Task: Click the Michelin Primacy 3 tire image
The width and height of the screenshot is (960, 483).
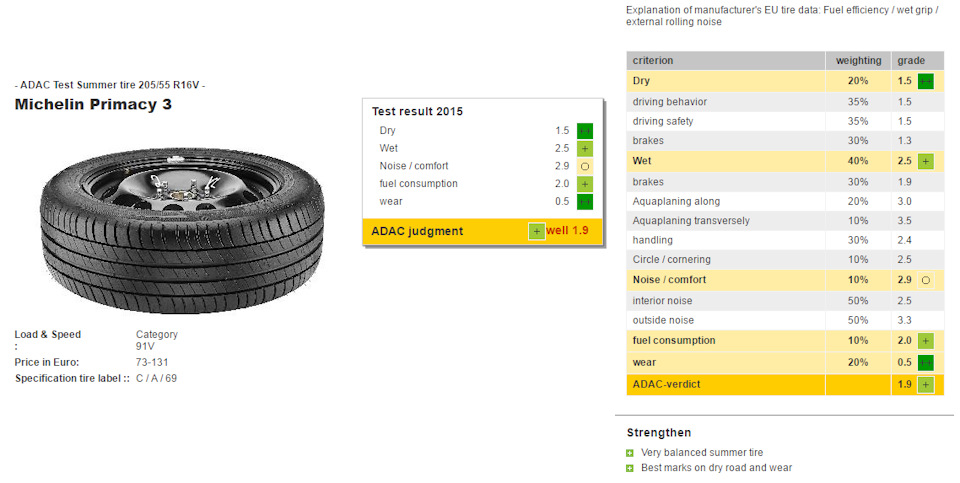Action: click(182, 230)
